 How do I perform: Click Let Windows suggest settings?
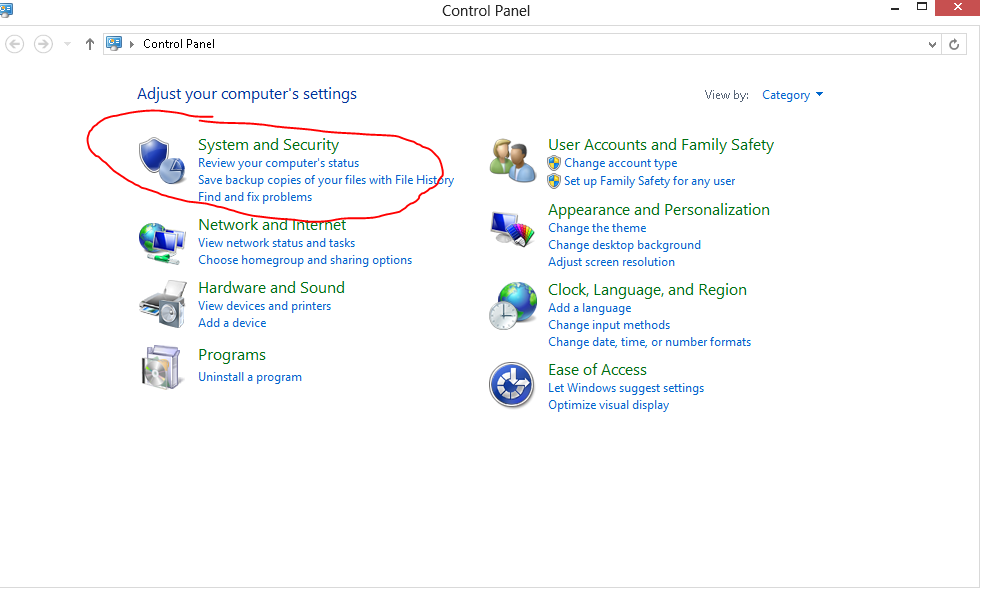(626, 389)
